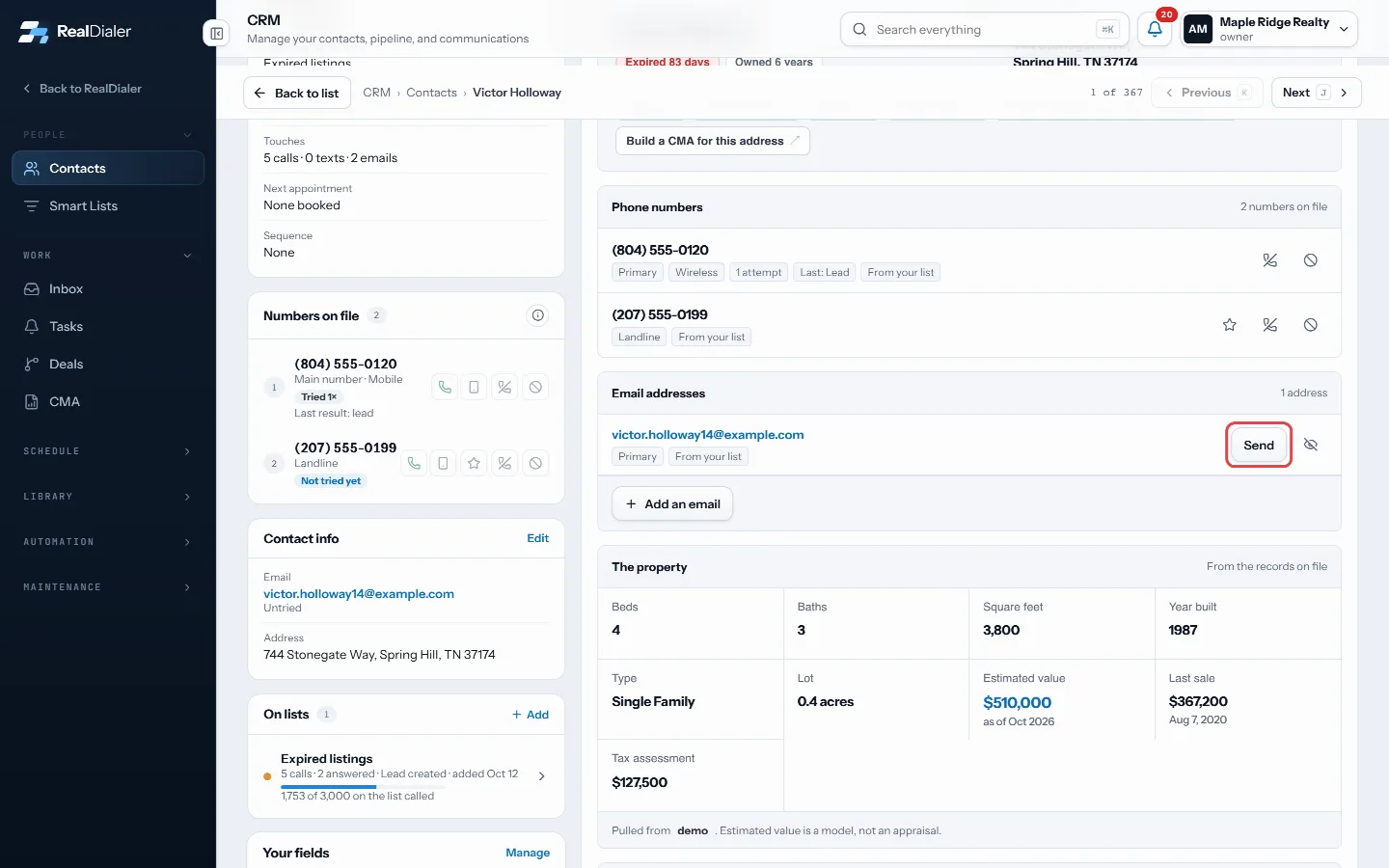
Task: Click 'Wireless' tag on (804) 555-0120
Action: (x=696, y=273)
